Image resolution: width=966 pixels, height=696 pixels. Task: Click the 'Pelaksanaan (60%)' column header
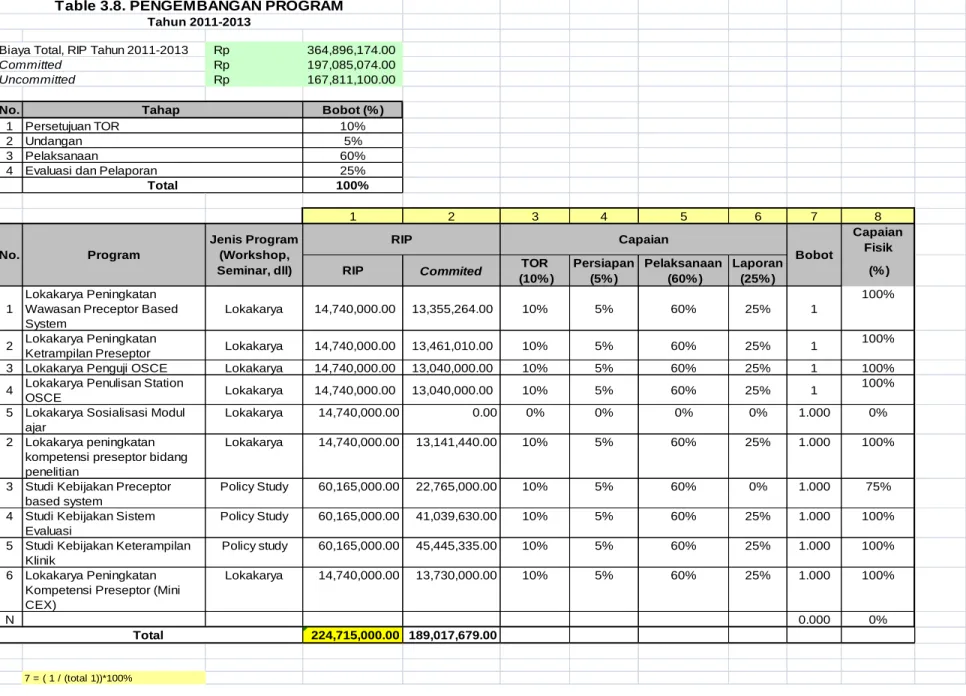pos(683,270)
